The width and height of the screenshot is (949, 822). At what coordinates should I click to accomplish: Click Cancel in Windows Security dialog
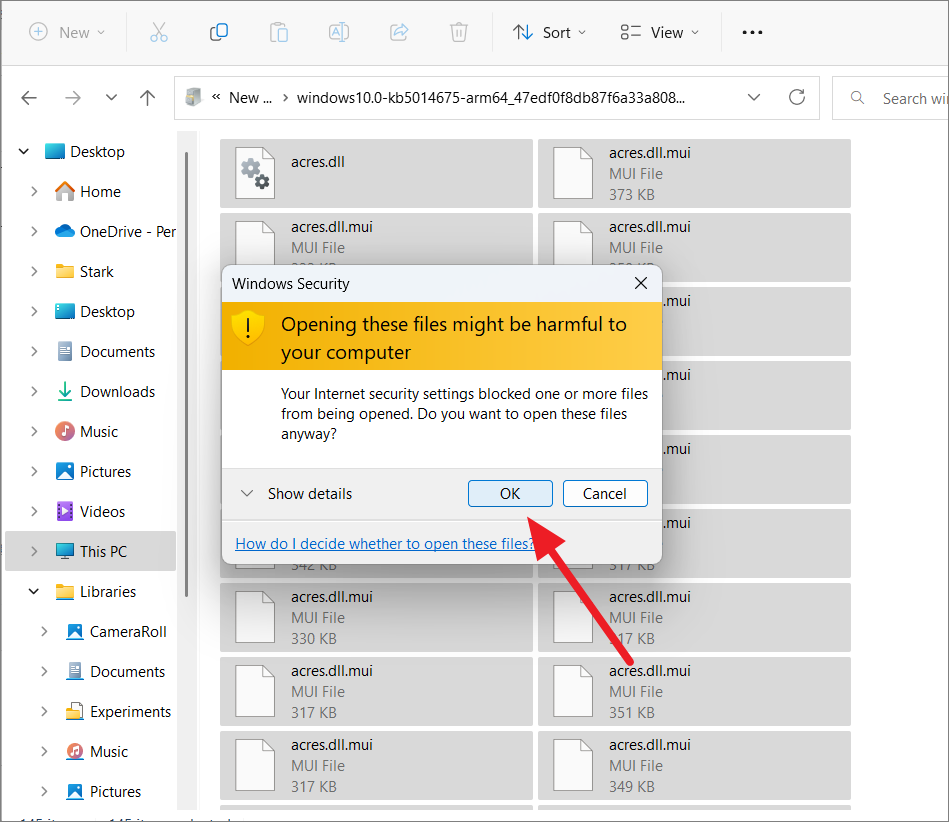coord(605,493)
